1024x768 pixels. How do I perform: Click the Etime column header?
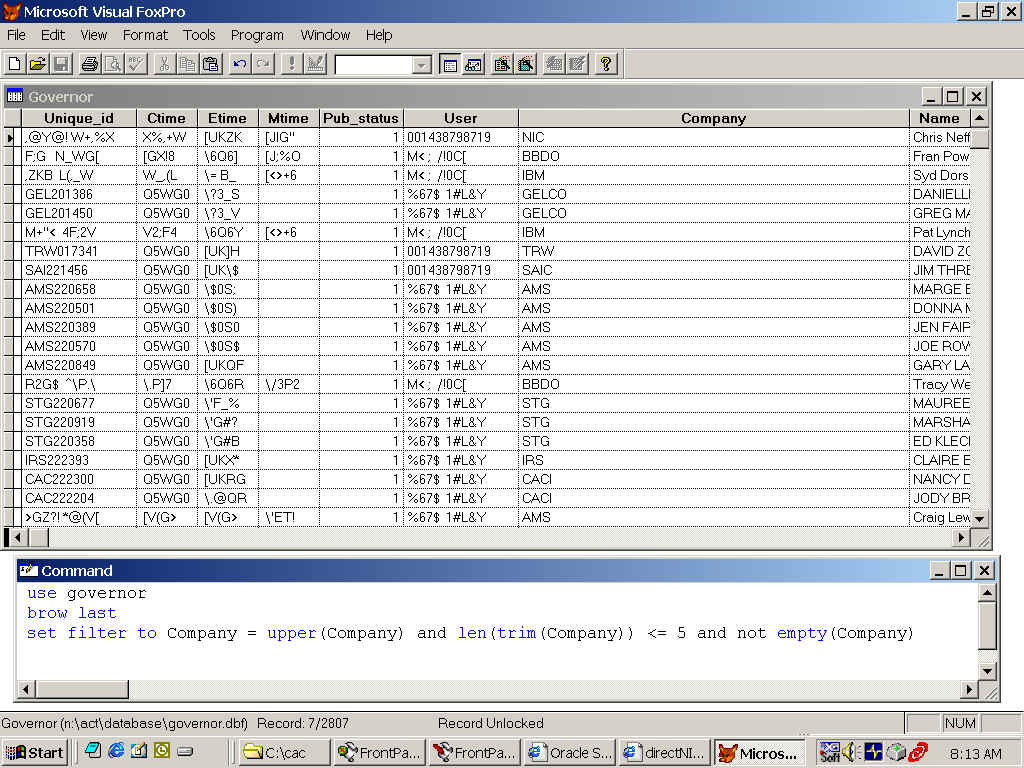[x=227, y=118]
